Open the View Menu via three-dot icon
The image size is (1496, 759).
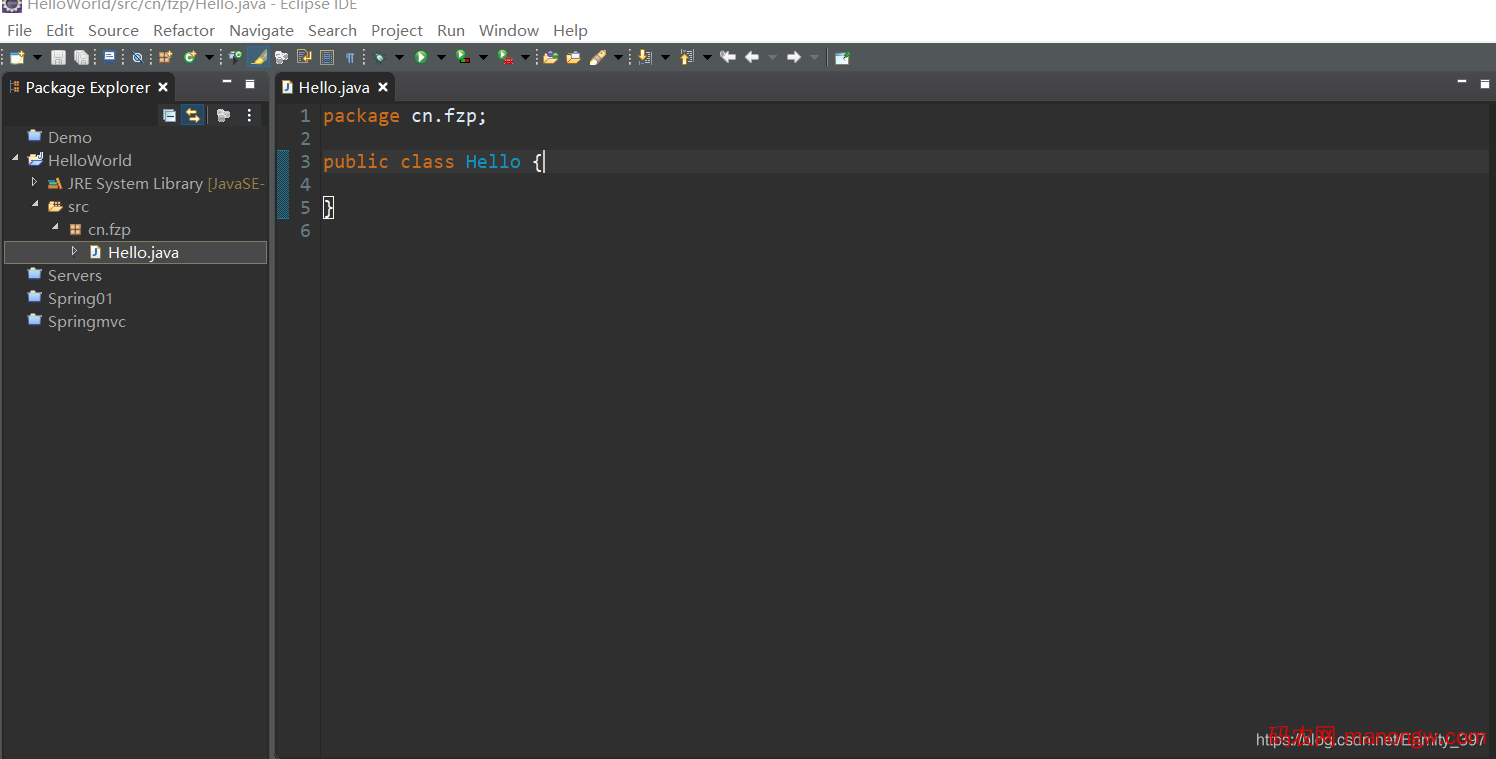(x=248, y=114)
